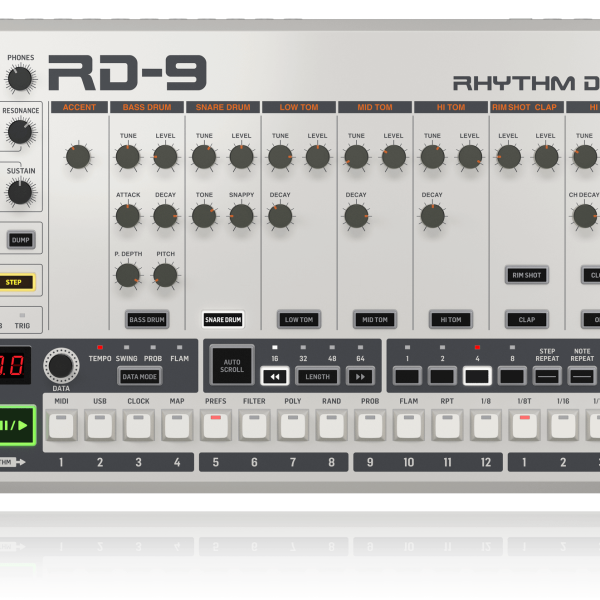
Task: Click the highlighted button under number 4
Action: (x=477, y=376)
